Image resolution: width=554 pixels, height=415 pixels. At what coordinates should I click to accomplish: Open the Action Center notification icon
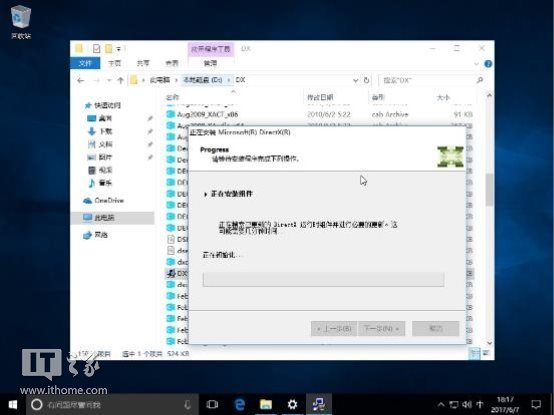click(x=536, y=405)
